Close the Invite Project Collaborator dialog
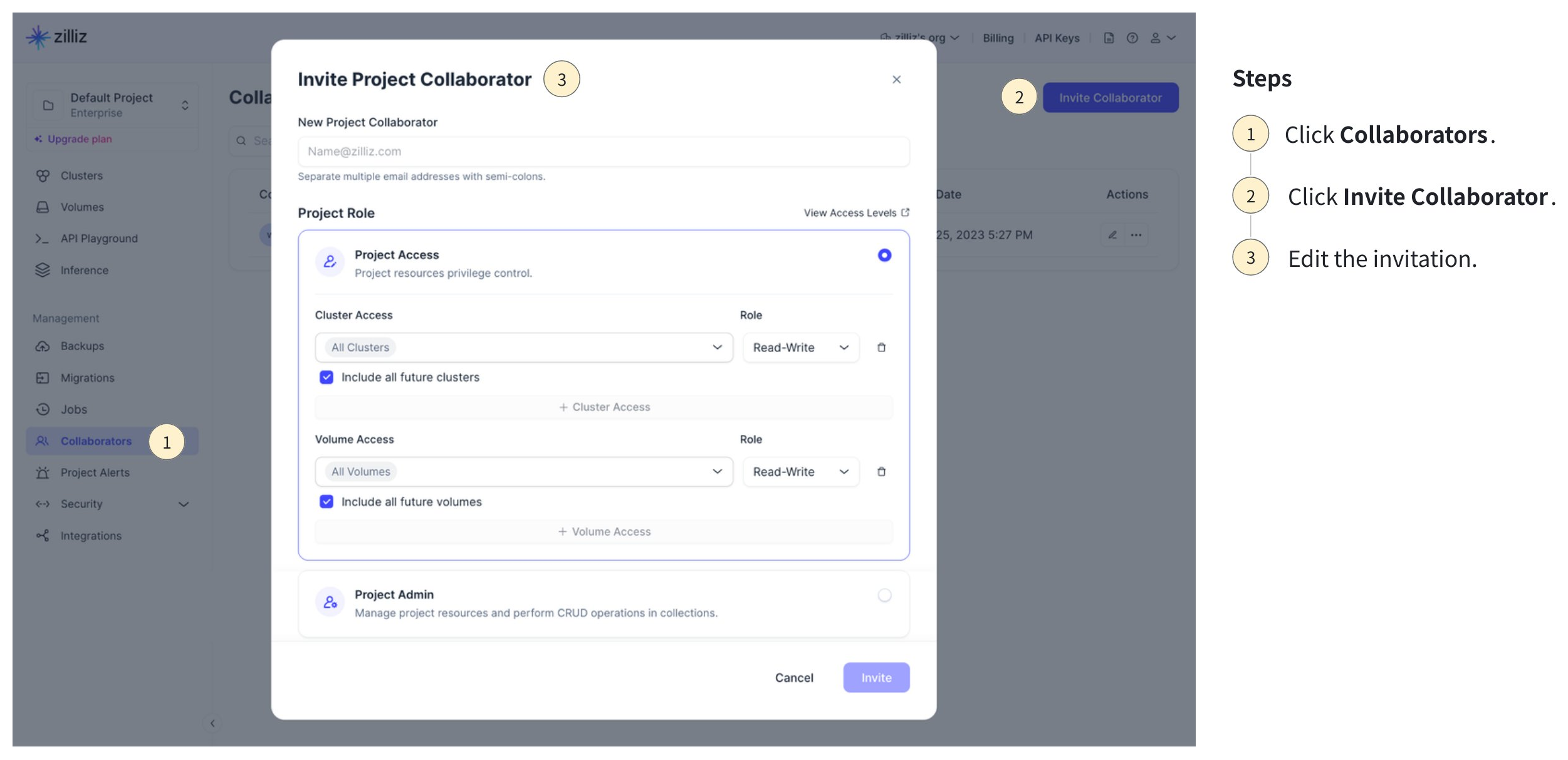The height and width of the screenshot is (760, 1568). pyautogui.click(x=896, y=80)
